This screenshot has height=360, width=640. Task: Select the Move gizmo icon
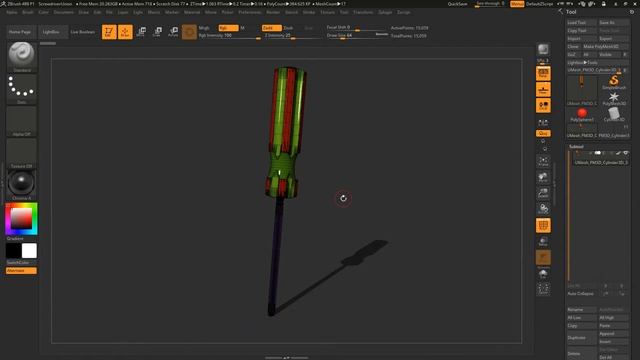pyautogui.click(x=141, y=32)
